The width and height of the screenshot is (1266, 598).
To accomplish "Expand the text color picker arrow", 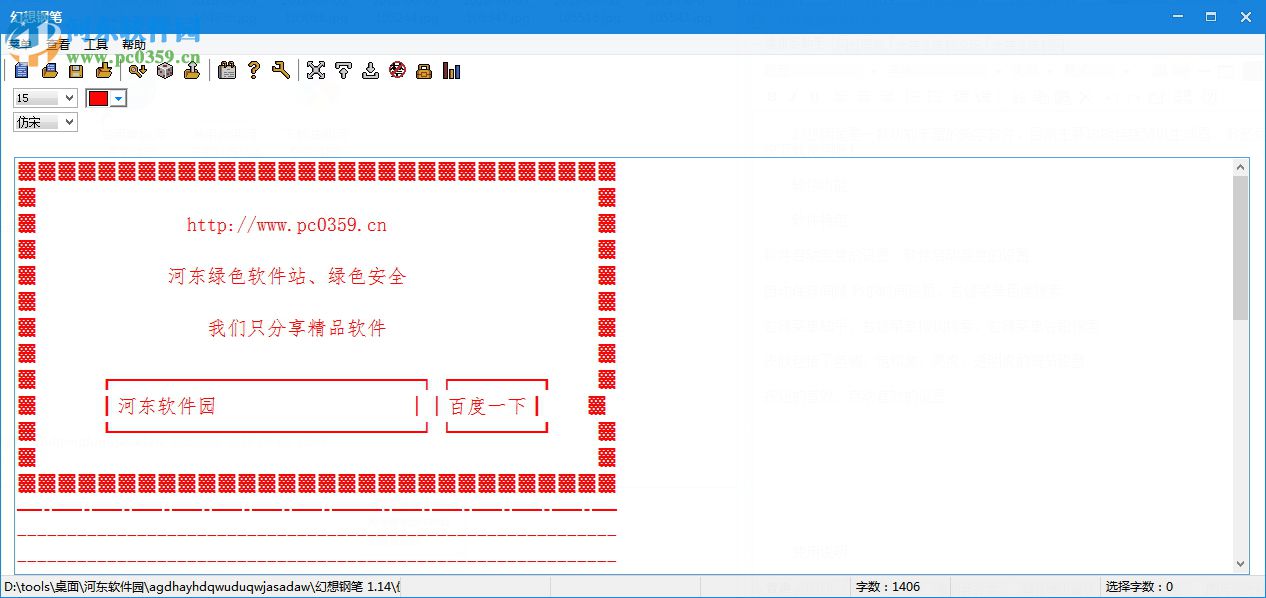I will (x=118, y=98).
